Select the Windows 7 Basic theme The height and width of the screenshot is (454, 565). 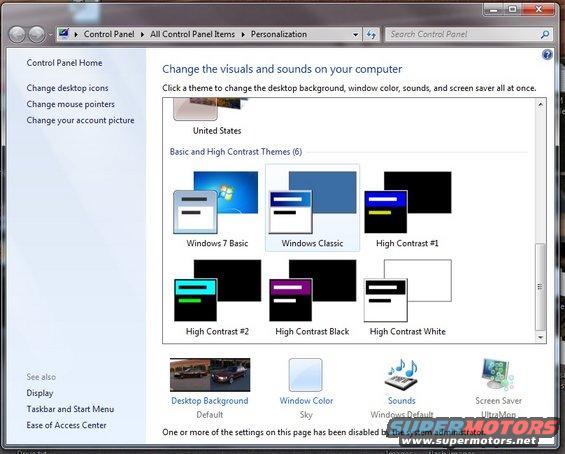[x=217, y=209]
